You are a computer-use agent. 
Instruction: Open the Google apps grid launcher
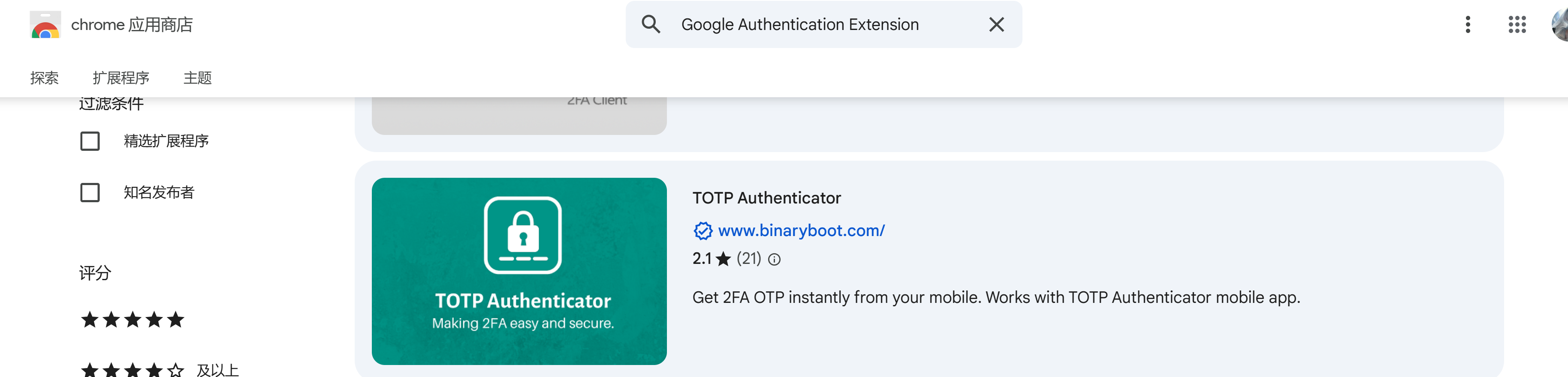click(1517, 24)
